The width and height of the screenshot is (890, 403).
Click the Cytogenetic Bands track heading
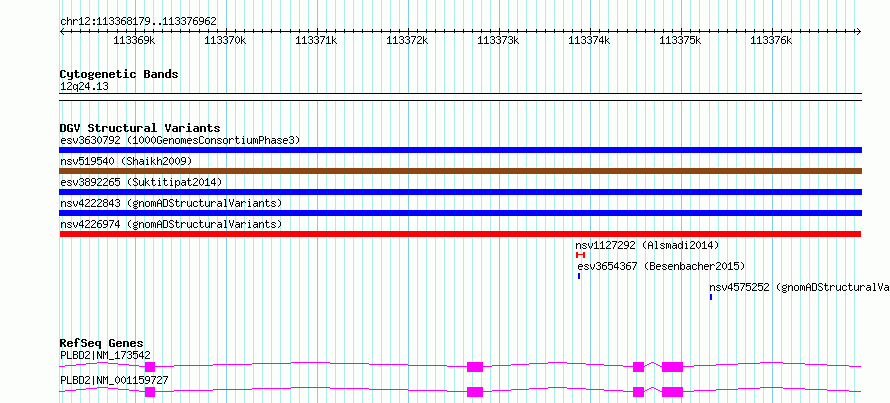[119, 74]
